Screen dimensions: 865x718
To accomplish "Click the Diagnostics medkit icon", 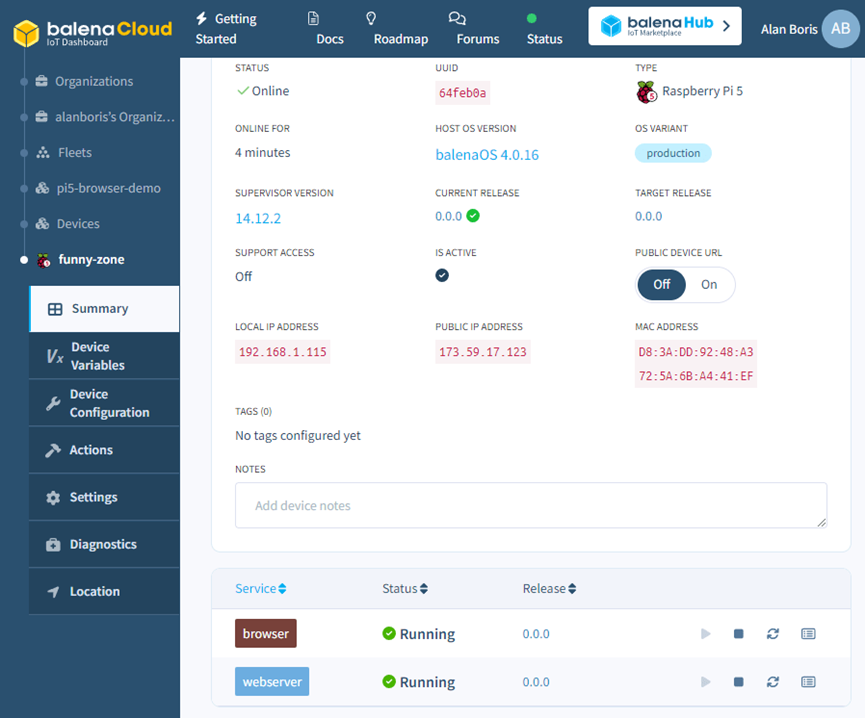I will tap(53, 545).
